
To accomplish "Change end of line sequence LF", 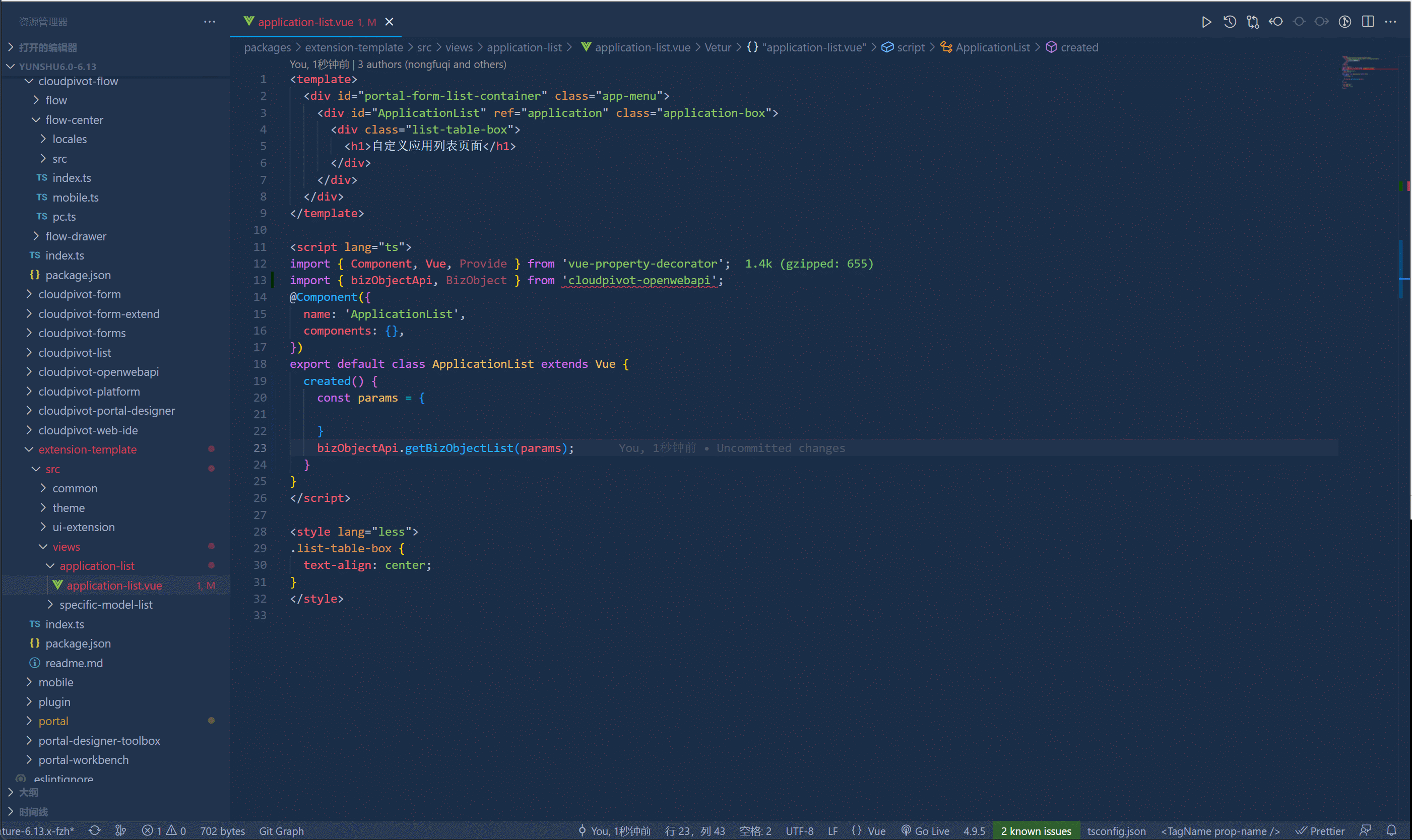I will 832,831.
